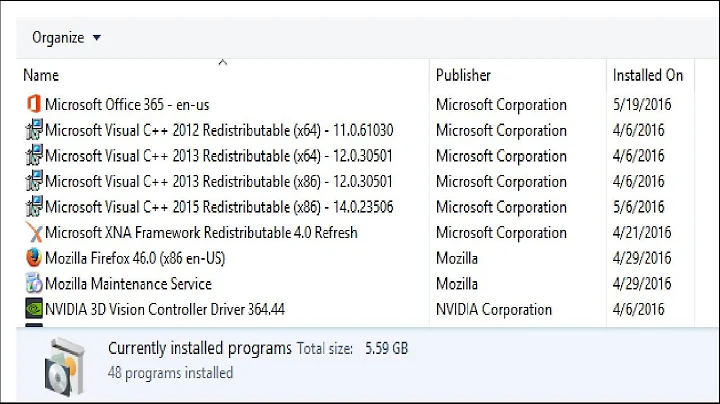
Task: Select Visual C++ 2013 Redistributable (x86) 12.0.30501
Action: coord(219,182)
